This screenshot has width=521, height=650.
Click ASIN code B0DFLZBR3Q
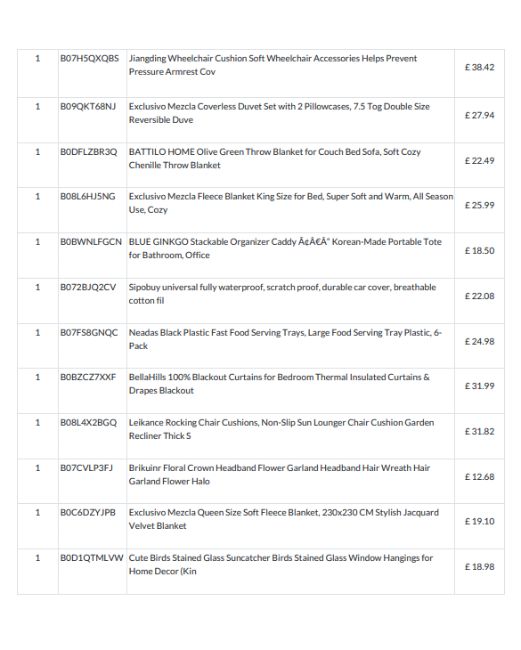[x=89, y=152]
